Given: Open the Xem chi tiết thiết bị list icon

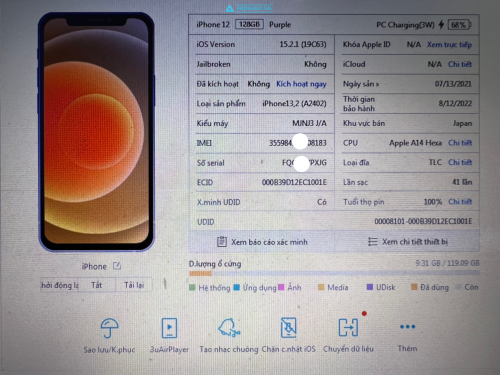Looking at the screenshot, I should point(373,241).
